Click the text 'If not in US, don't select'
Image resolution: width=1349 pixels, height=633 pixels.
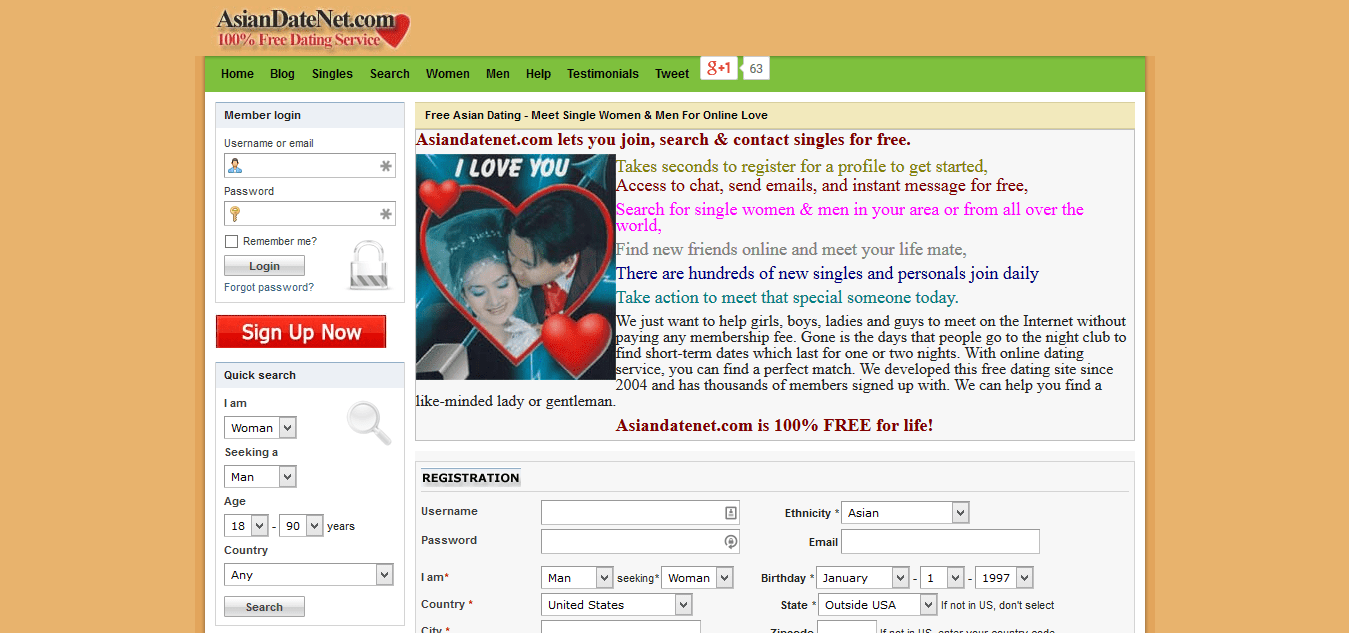coord(998,606)
